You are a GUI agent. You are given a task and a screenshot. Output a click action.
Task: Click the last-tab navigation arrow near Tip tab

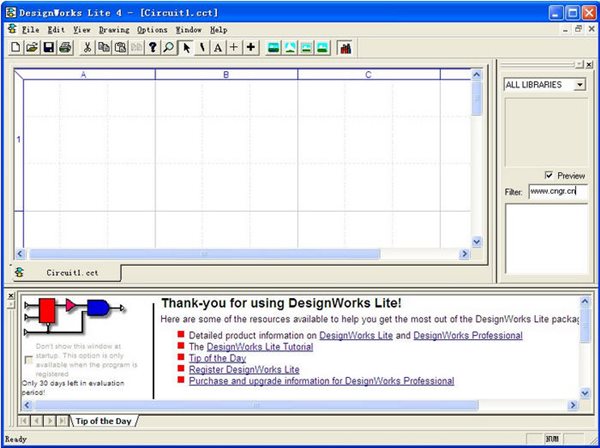62,421
